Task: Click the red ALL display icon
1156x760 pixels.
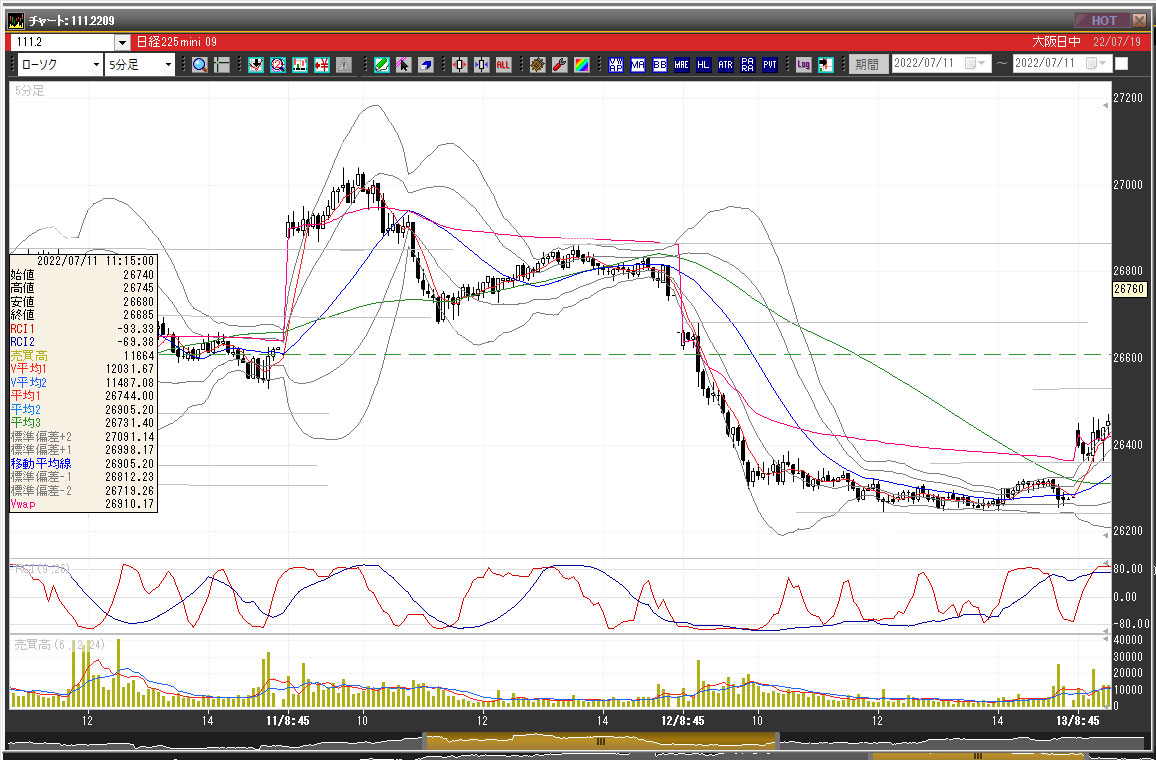Action: pyautogui.click(x=504, y=65)
